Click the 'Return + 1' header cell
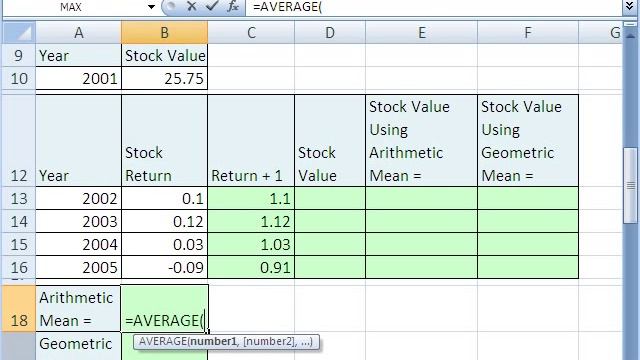The image size is (640, 360). (251, 141)
